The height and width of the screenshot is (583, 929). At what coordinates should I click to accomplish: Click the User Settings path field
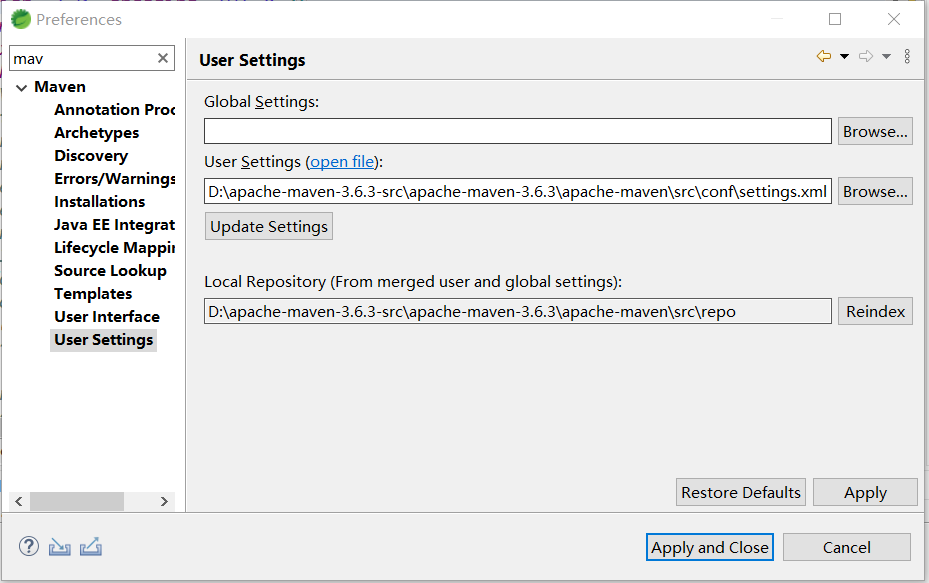[x=518, y=191]
